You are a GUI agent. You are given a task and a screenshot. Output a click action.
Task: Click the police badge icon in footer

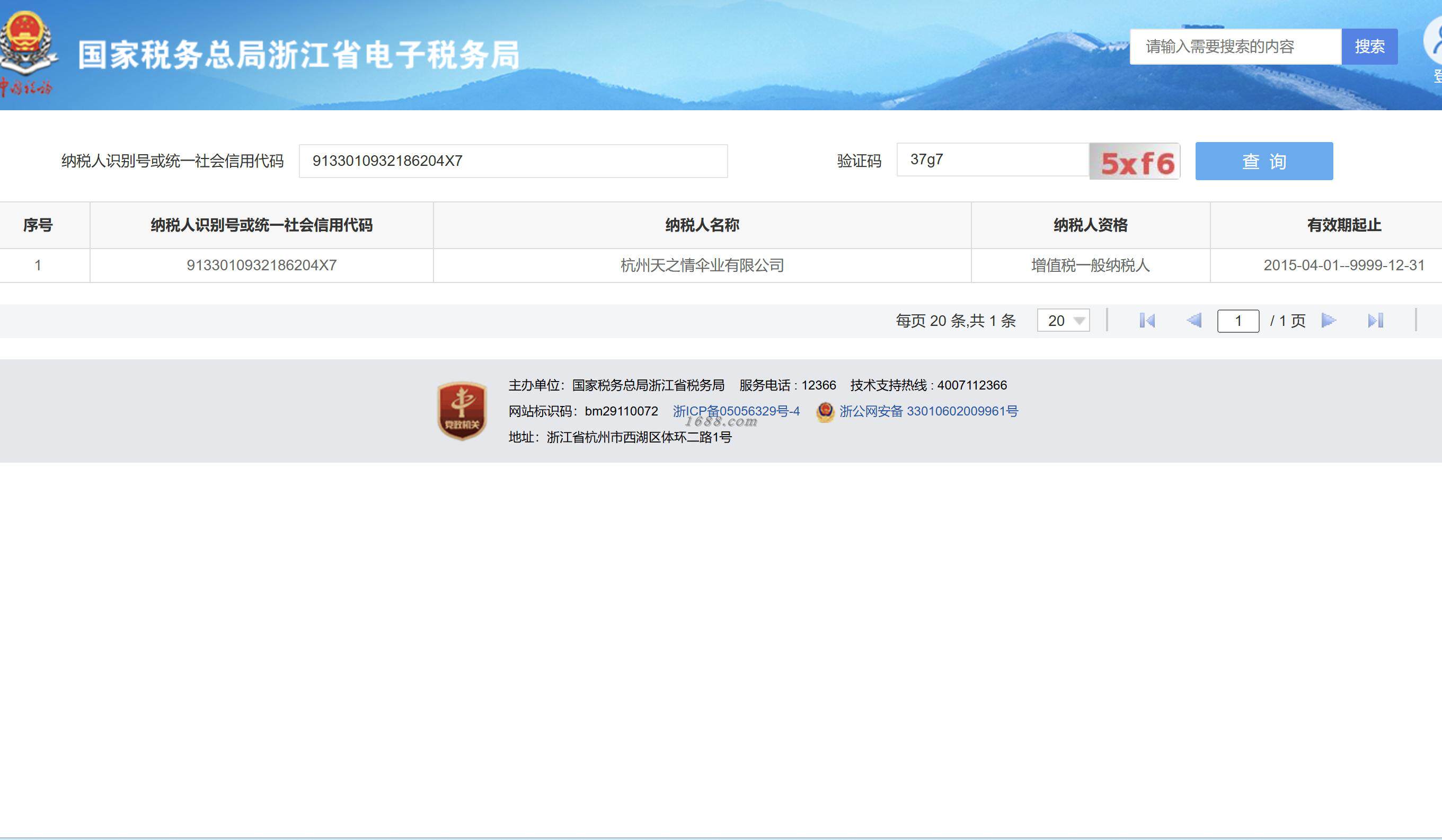click(825, 411)
